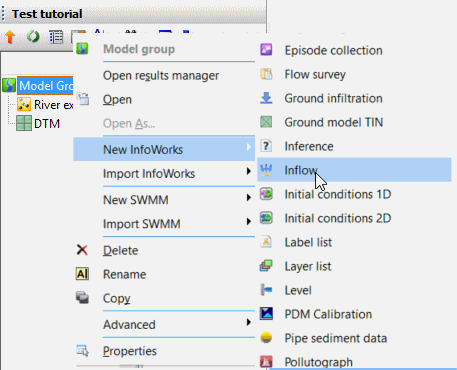Click the green refresh toolbar icon
This screenshot has height=370, width=457.
(33, 36)
